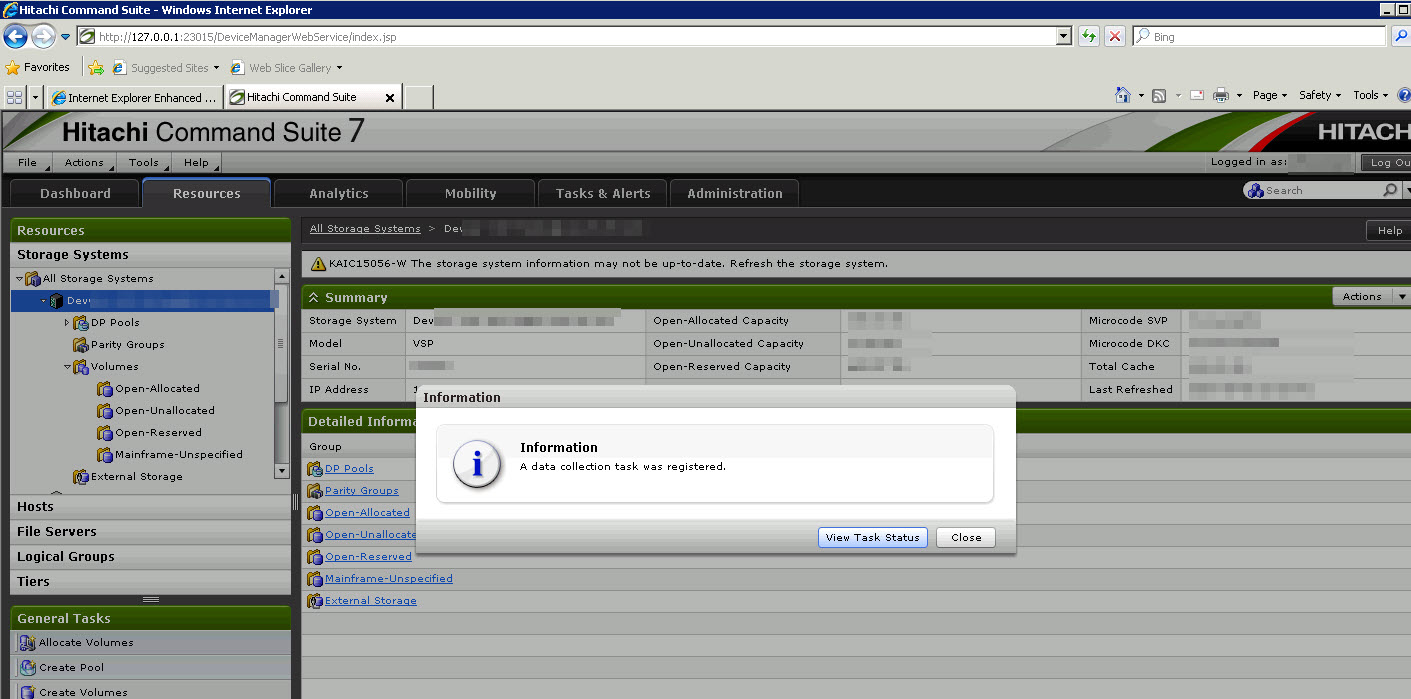Open the Help menu in the menu bar
This screenshot has height=699, width=1411.
[x=196, y=162]
